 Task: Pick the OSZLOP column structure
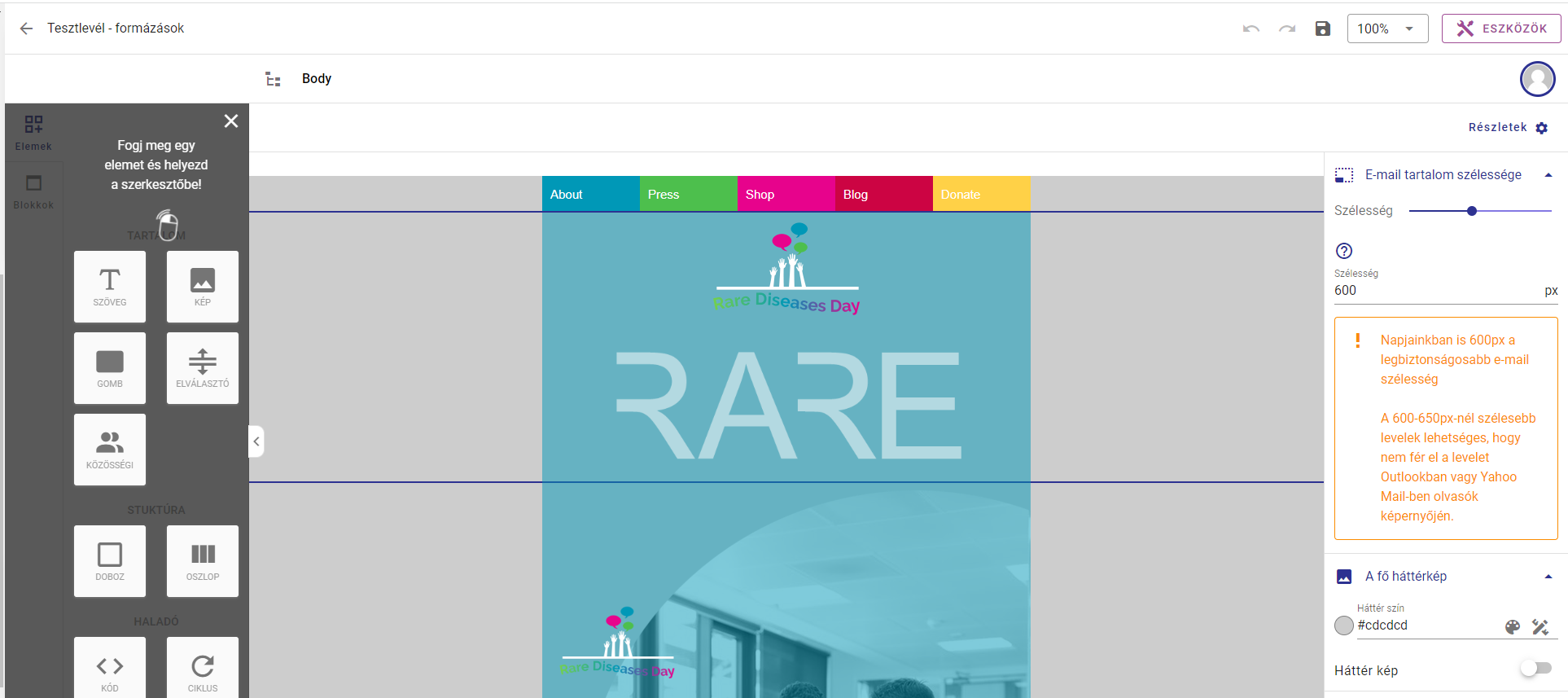click(x=203, y=561)
